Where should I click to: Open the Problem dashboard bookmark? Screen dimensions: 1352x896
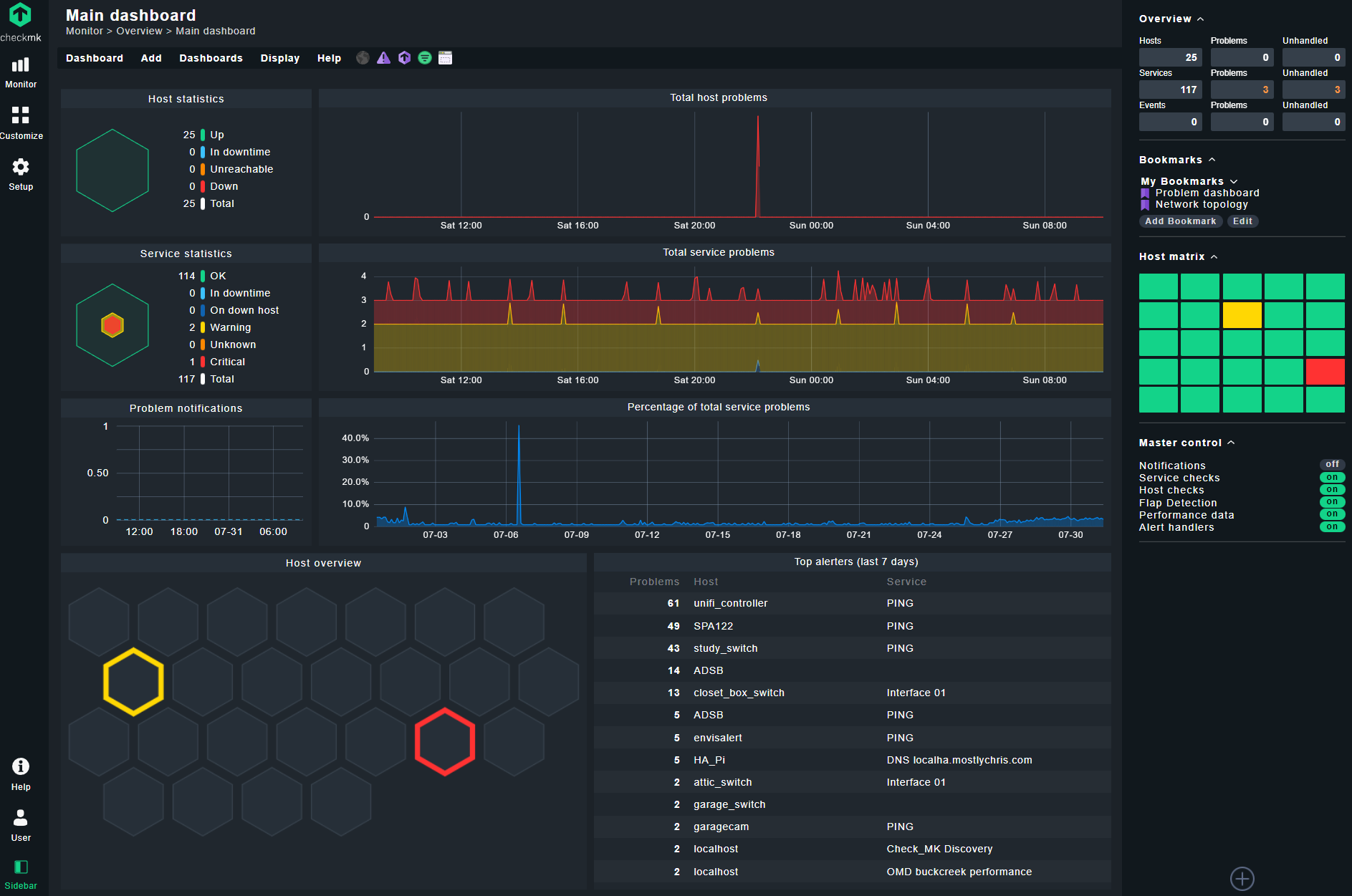1207,193
